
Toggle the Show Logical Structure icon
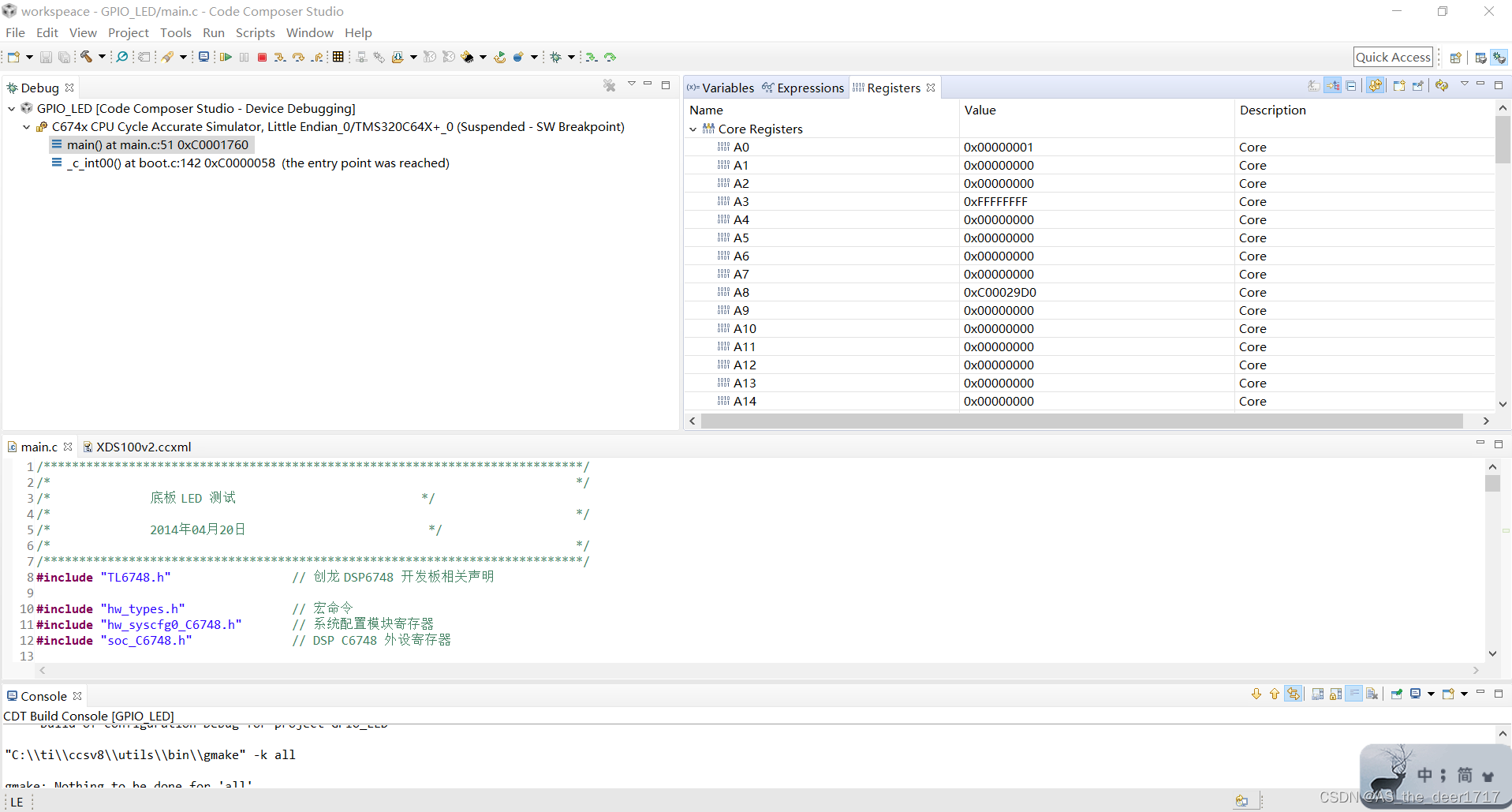(1333, 85)
